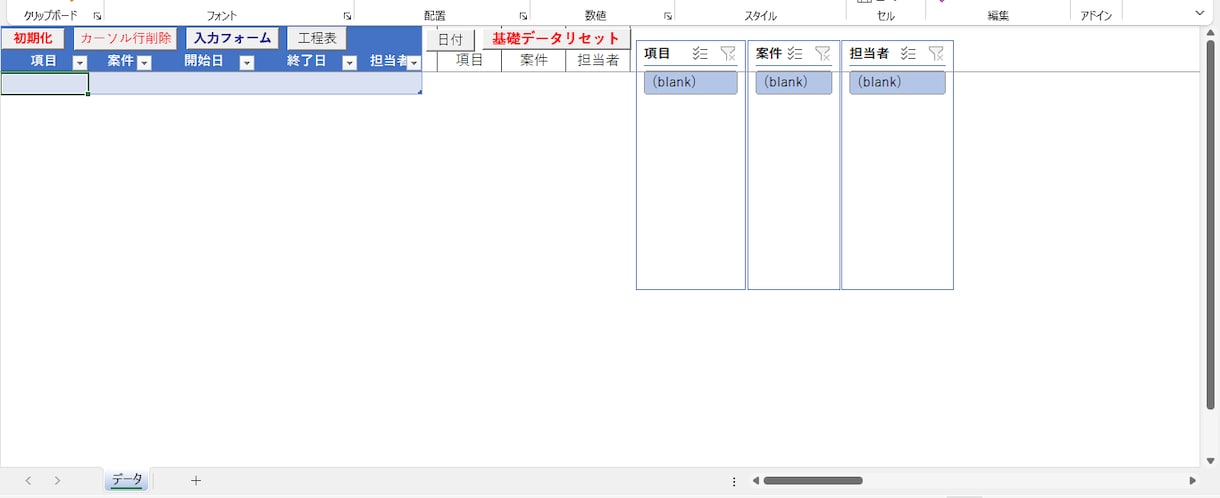This screenshot has width=1220, height=498.
Task: Open the clipboard group dialog launcher
Action: (x=97, y=16)
